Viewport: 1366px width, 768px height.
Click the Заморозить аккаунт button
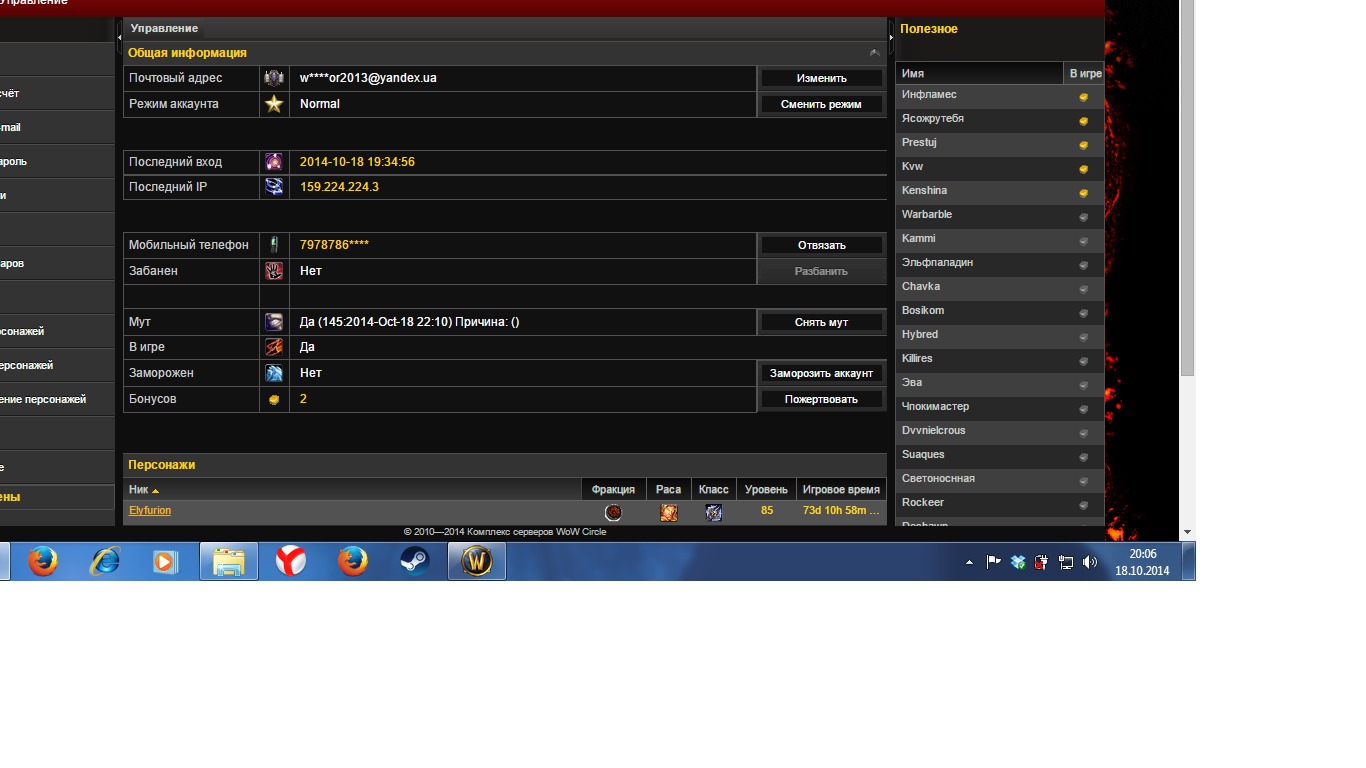click(822, 373)
